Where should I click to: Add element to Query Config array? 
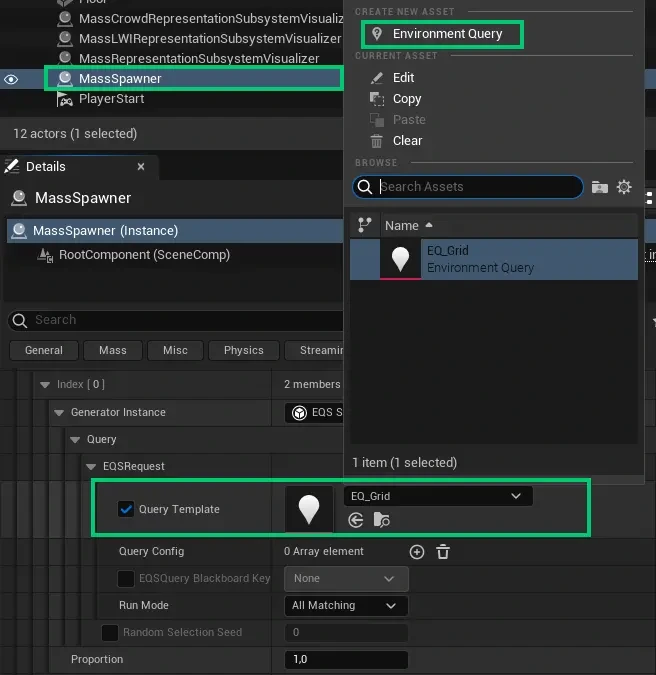click(417, 552)
